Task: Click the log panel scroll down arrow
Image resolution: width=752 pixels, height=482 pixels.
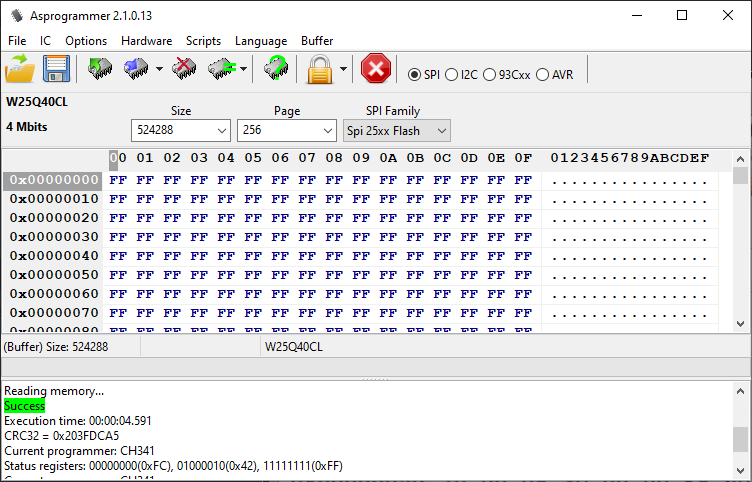Action: pyautogui.click(x=740, y=470)
